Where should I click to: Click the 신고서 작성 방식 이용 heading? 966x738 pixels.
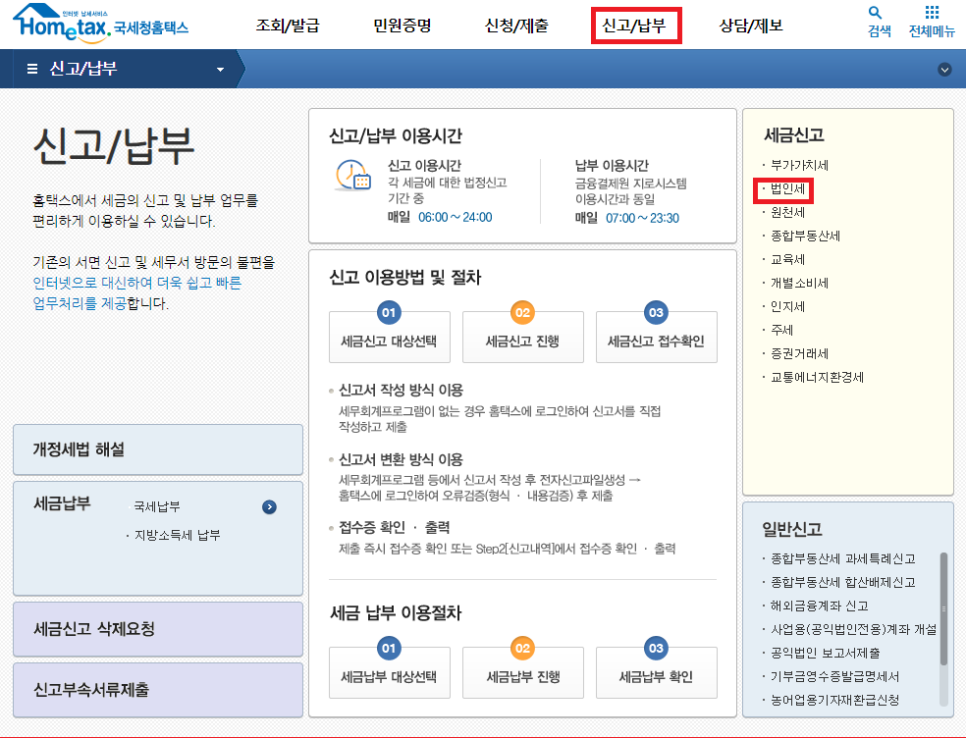[400, 390]
